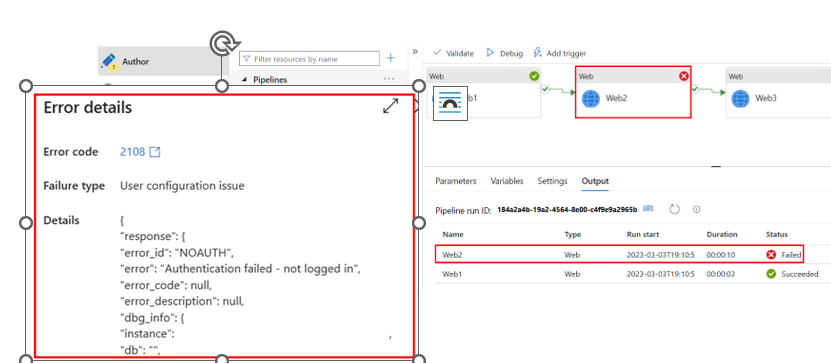This screenshot has width=831, height=363.
Task: Start a Debug run
Action: click(x=505, y=53)
